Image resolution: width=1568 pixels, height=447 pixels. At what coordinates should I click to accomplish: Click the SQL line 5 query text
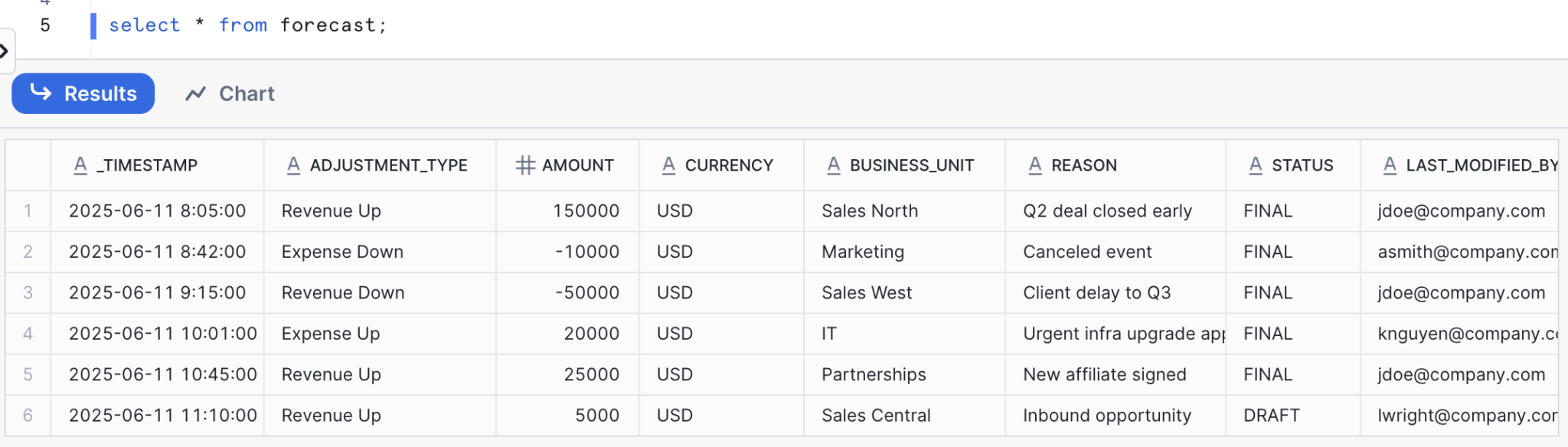[247, 25]
